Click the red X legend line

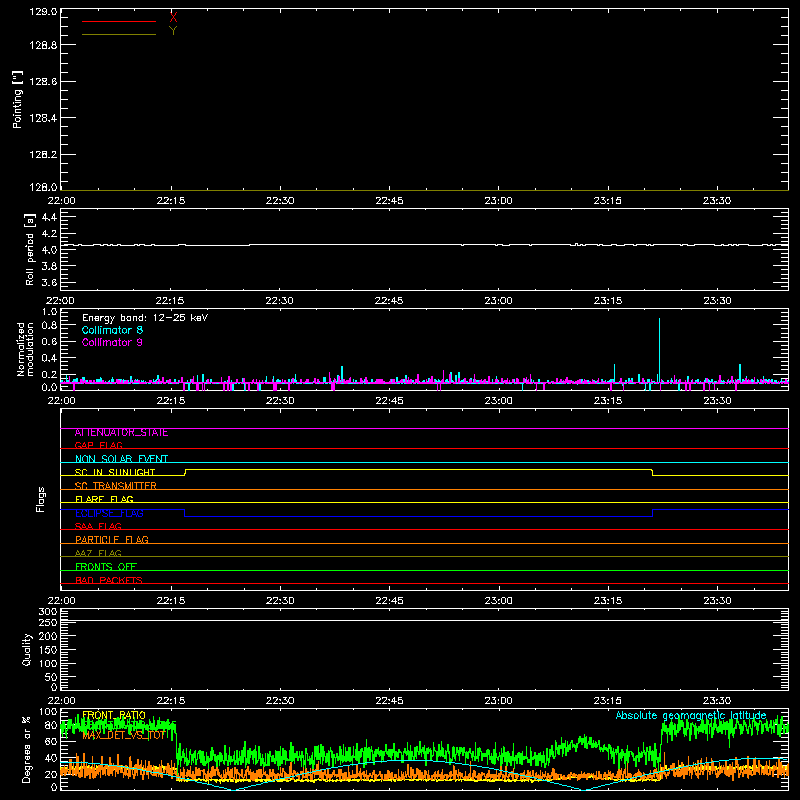(x=119, y=21)
